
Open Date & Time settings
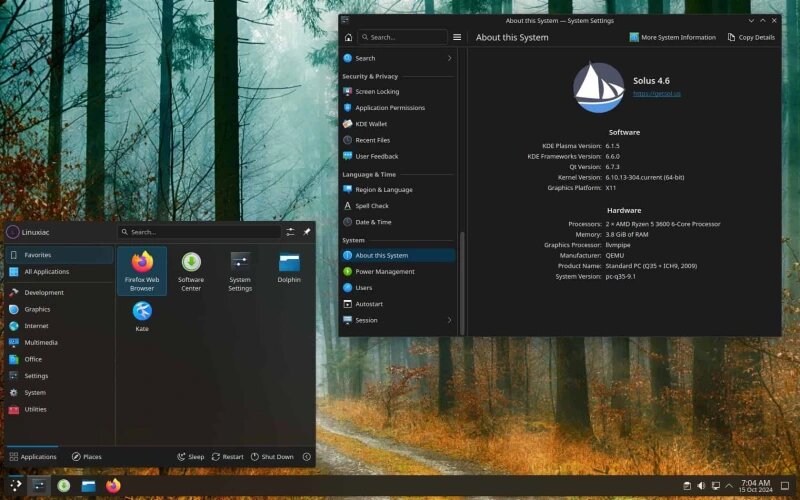[x=398, y=222]
